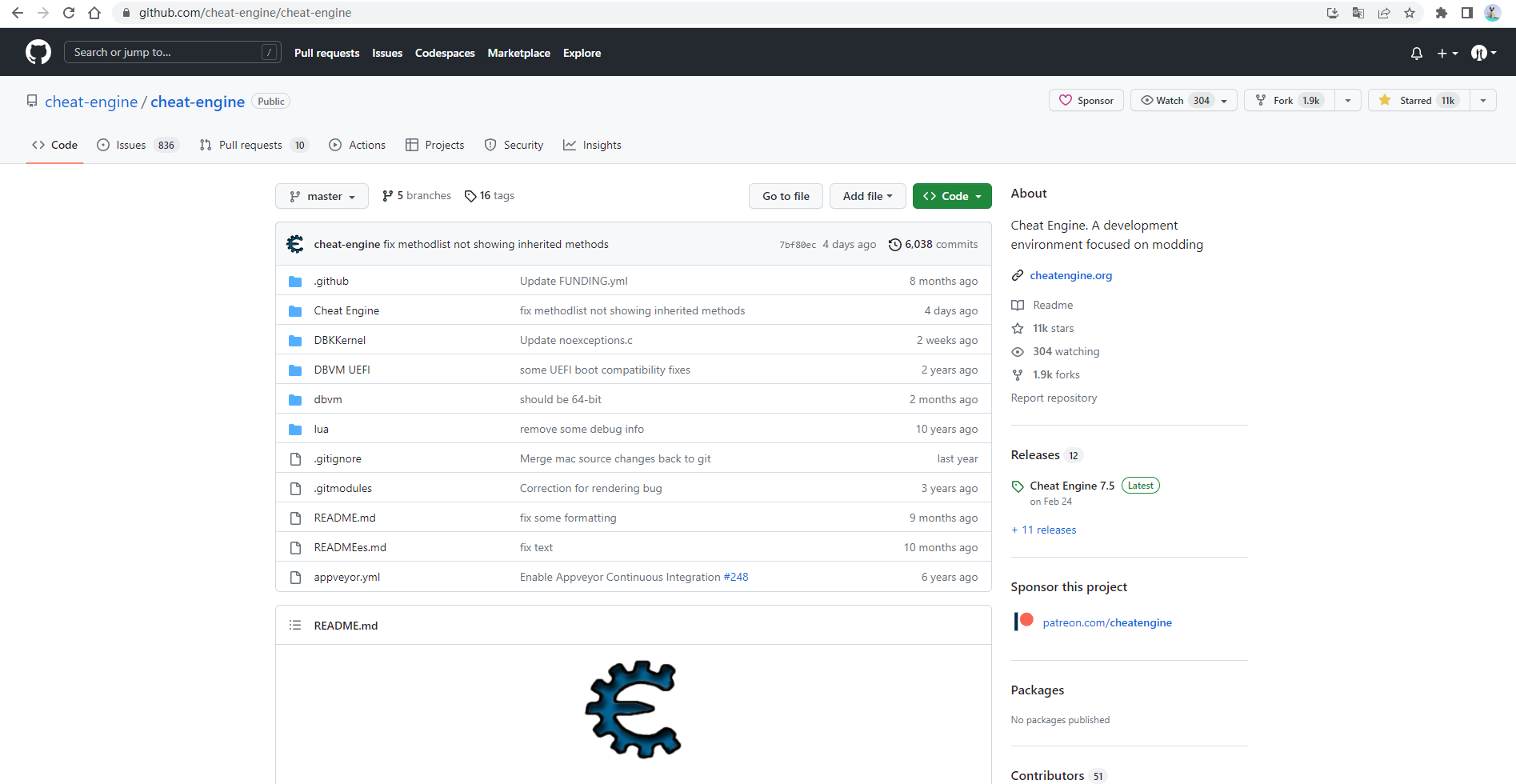The width and height of the screenshot is (1516, 784).
Task: Click the DBKKernel folder icon
Action: (x=295, y=341)
